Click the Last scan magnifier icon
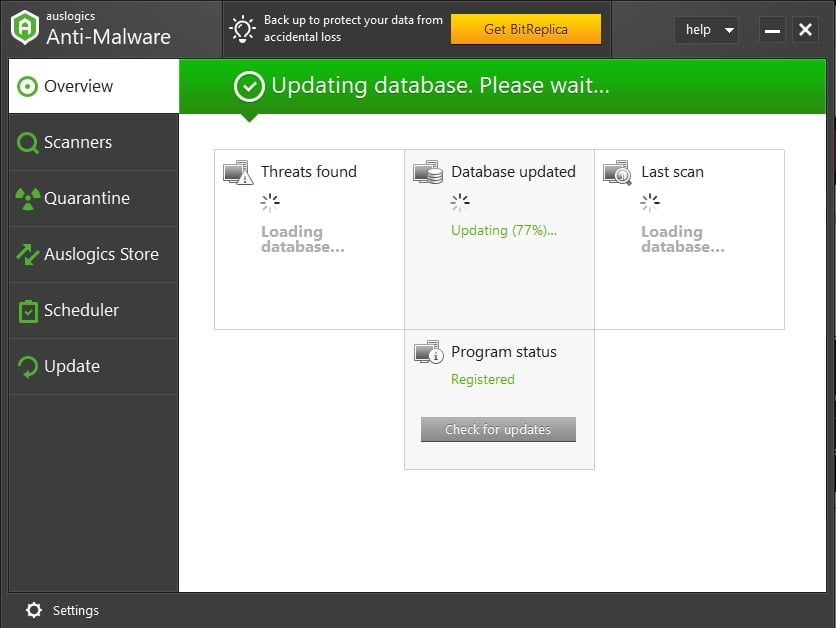Image resolution: width=836 pixels, height=628 pixels. point(618,173)
